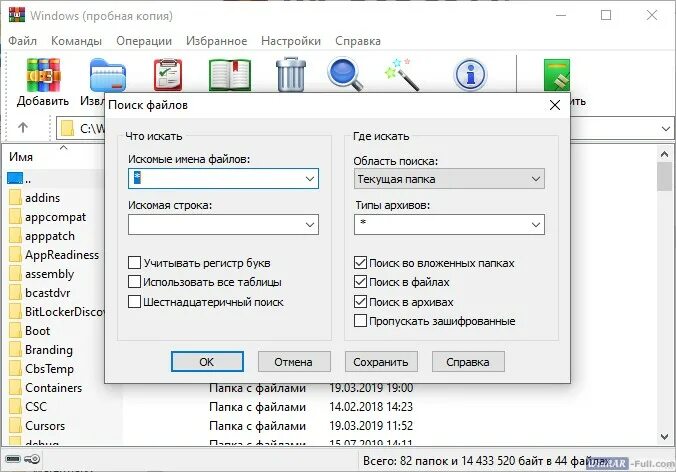
Task: Select the Branding folder name
Action: [49, 350]
